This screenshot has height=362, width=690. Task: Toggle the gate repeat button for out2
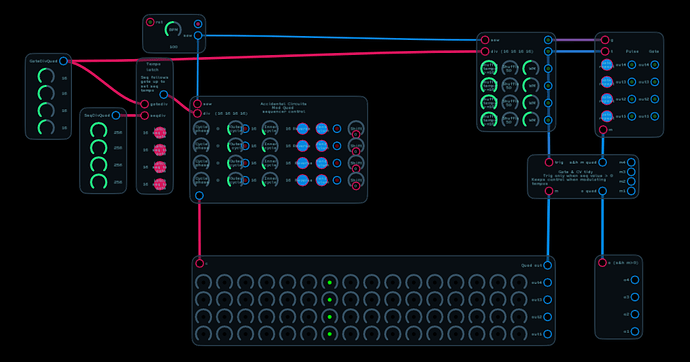[607, 99]
